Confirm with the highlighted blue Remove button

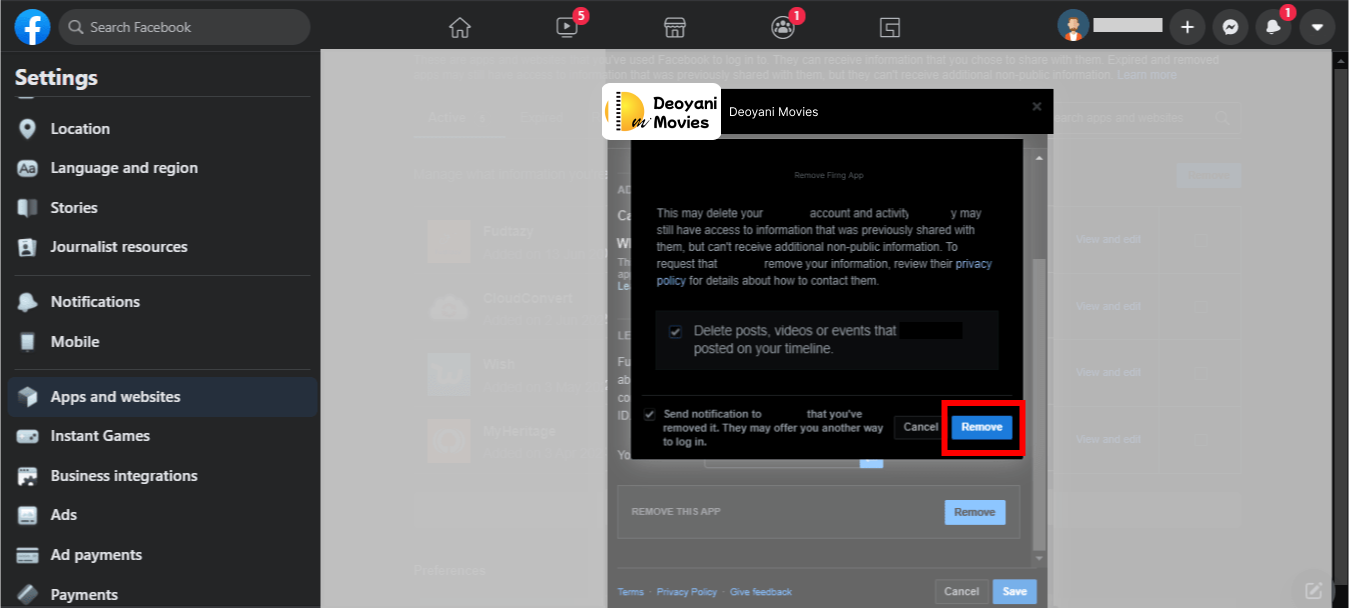[982, 427]
